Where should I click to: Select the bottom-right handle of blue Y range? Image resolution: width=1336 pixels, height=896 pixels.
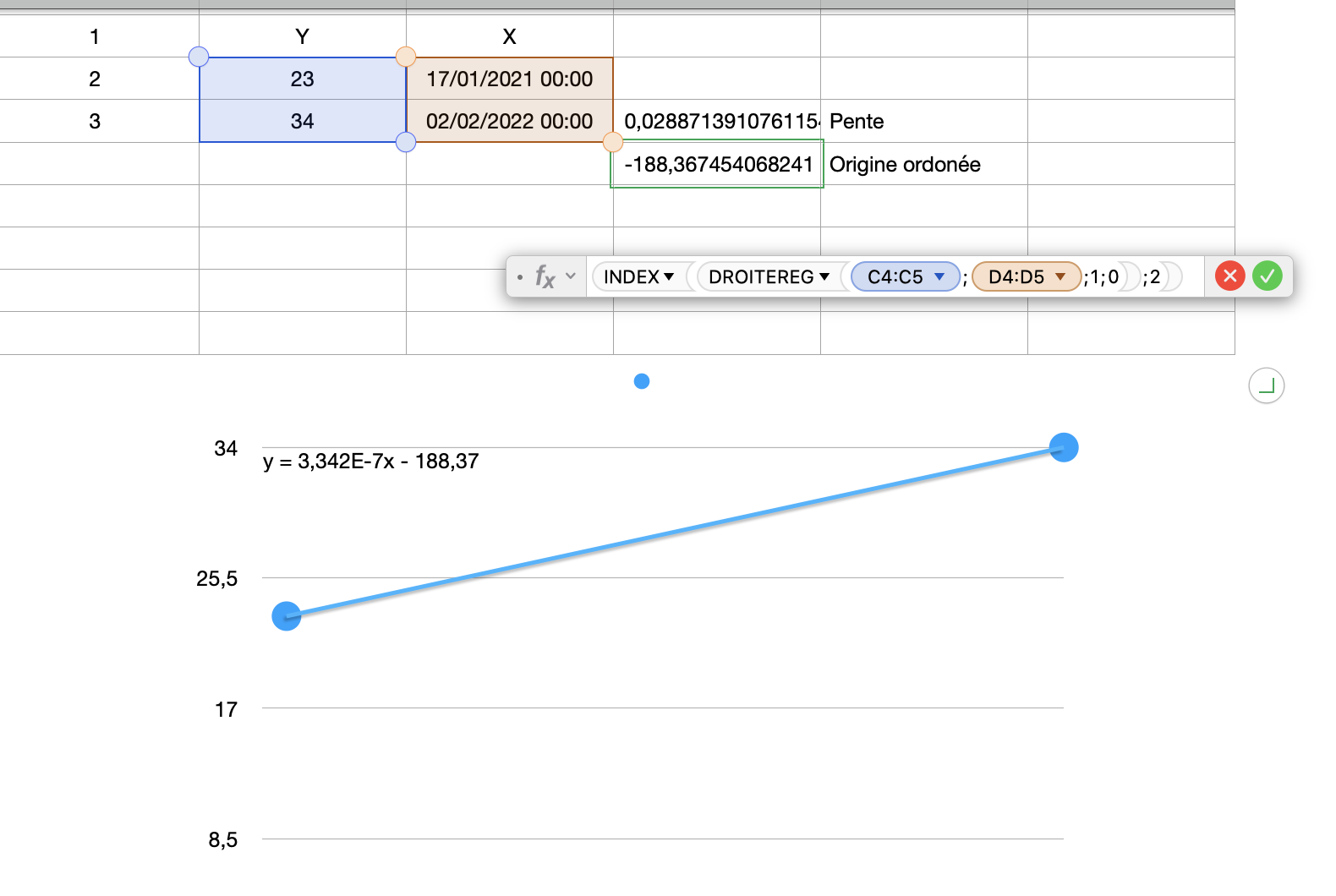pos(406,142)
